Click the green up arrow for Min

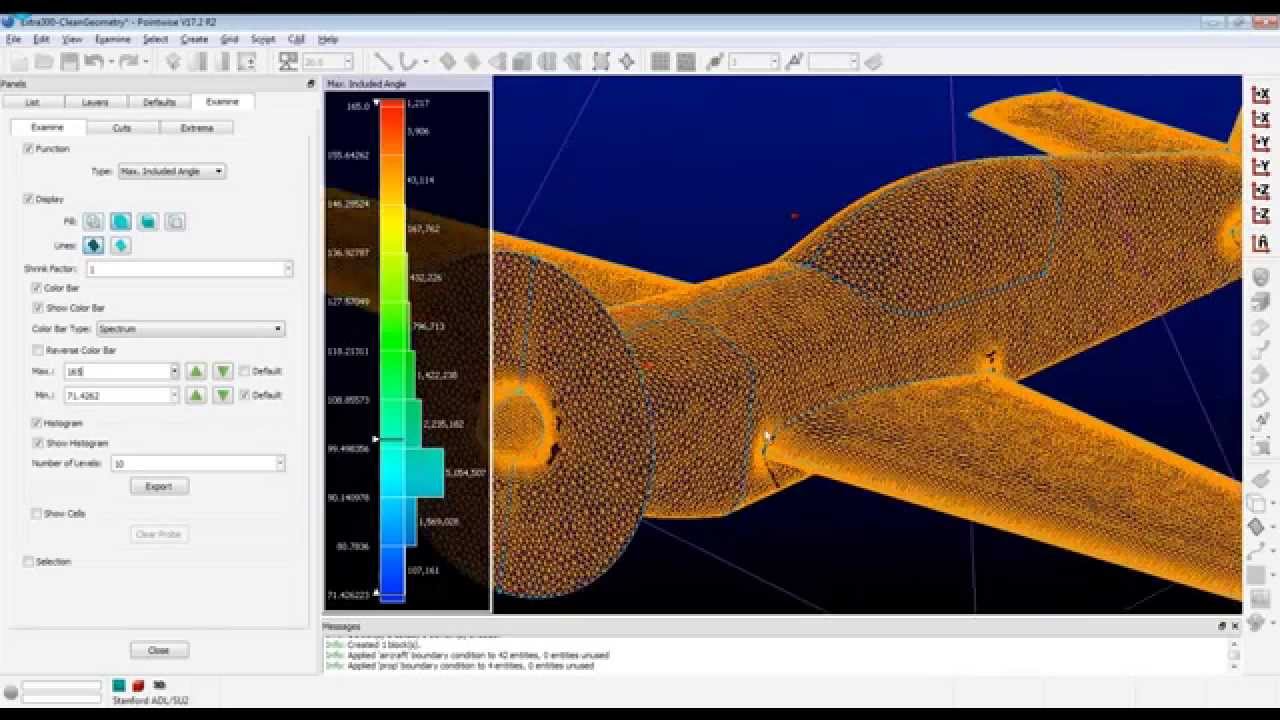(x=196, y=395)
